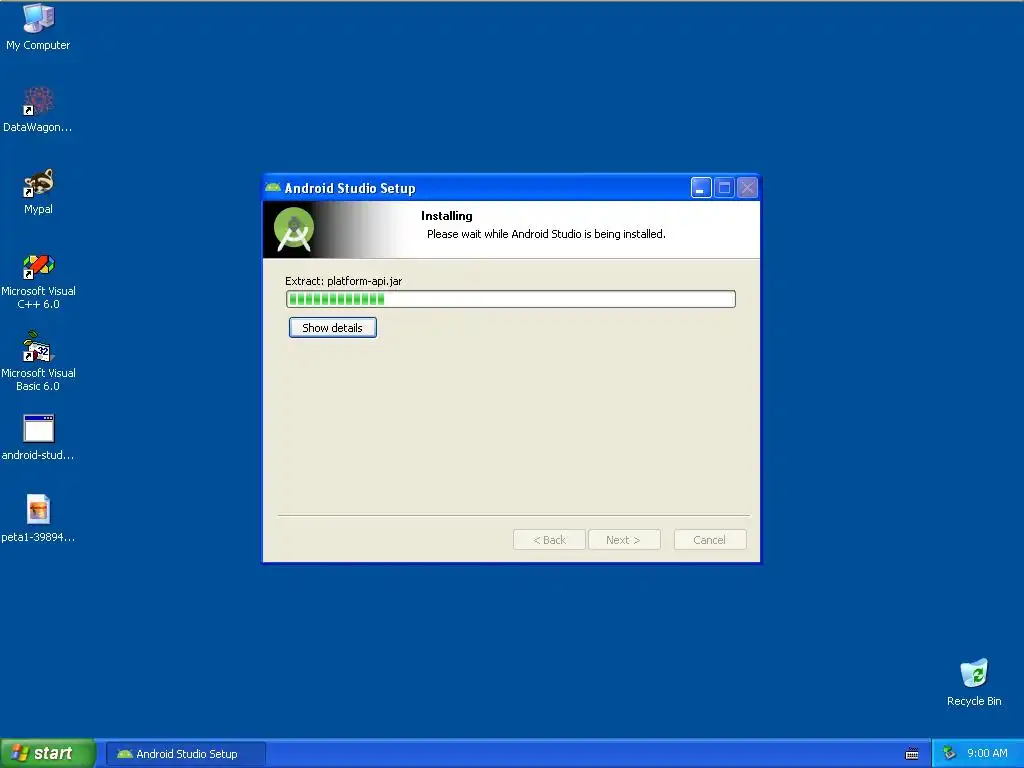The width and height of the screenshot is (1024, 768).
Task: Click the Android Studio logo in setup header
Action: tap(294, 229)
